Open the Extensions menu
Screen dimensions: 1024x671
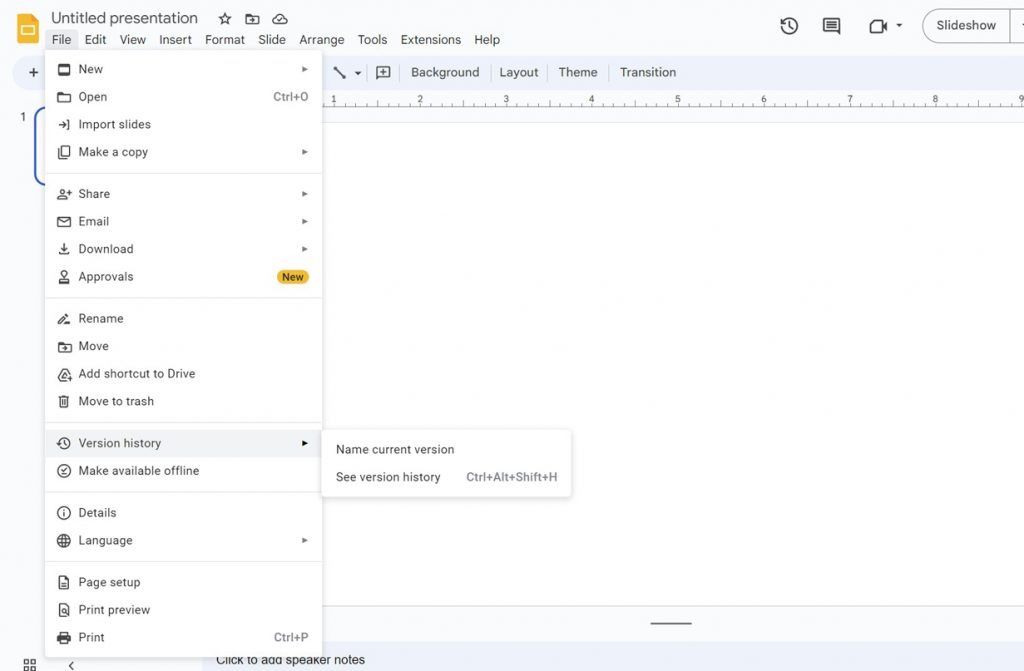point(430,40)
